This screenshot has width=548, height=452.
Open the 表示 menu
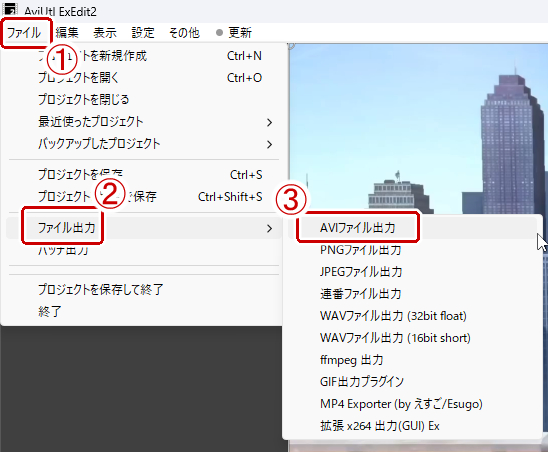point(105,33)
